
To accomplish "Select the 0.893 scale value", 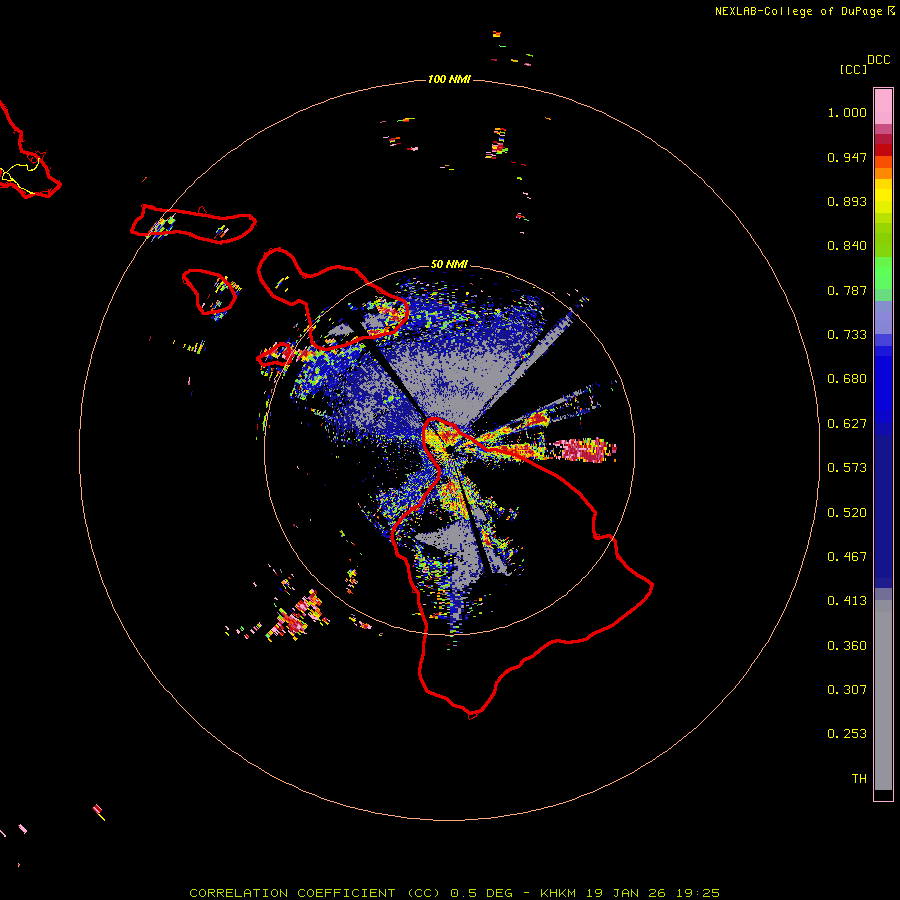I will click(x=847, y=201).
